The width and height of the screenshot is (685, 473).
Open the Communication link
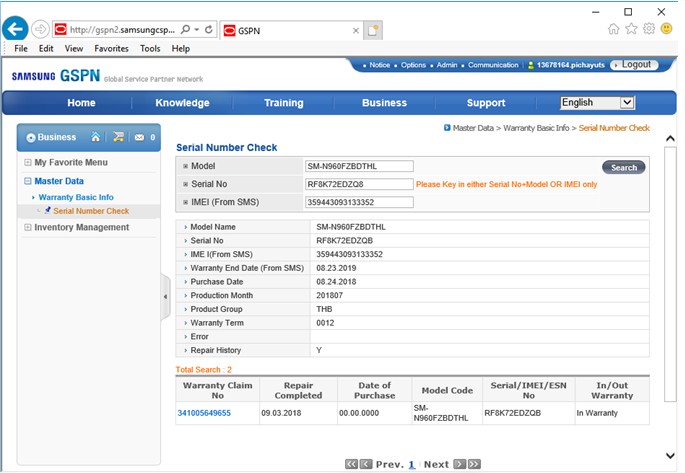tap(493, 65)
